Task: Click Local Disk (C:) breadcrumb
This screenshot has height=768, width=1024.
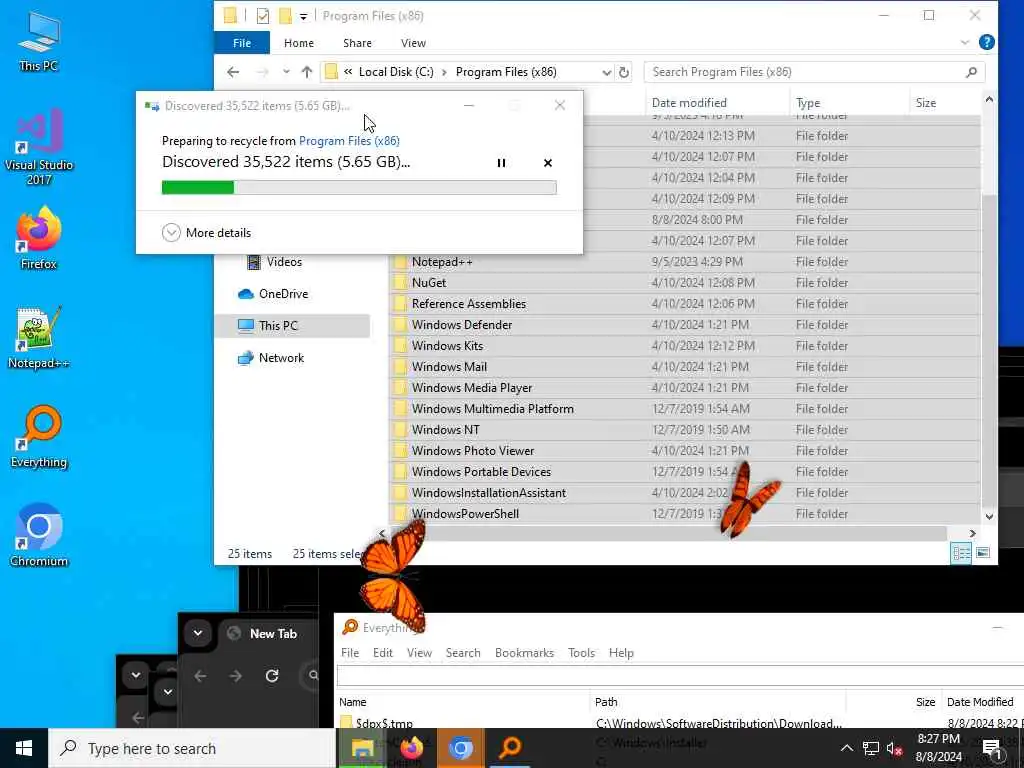Action: (396, 72)
